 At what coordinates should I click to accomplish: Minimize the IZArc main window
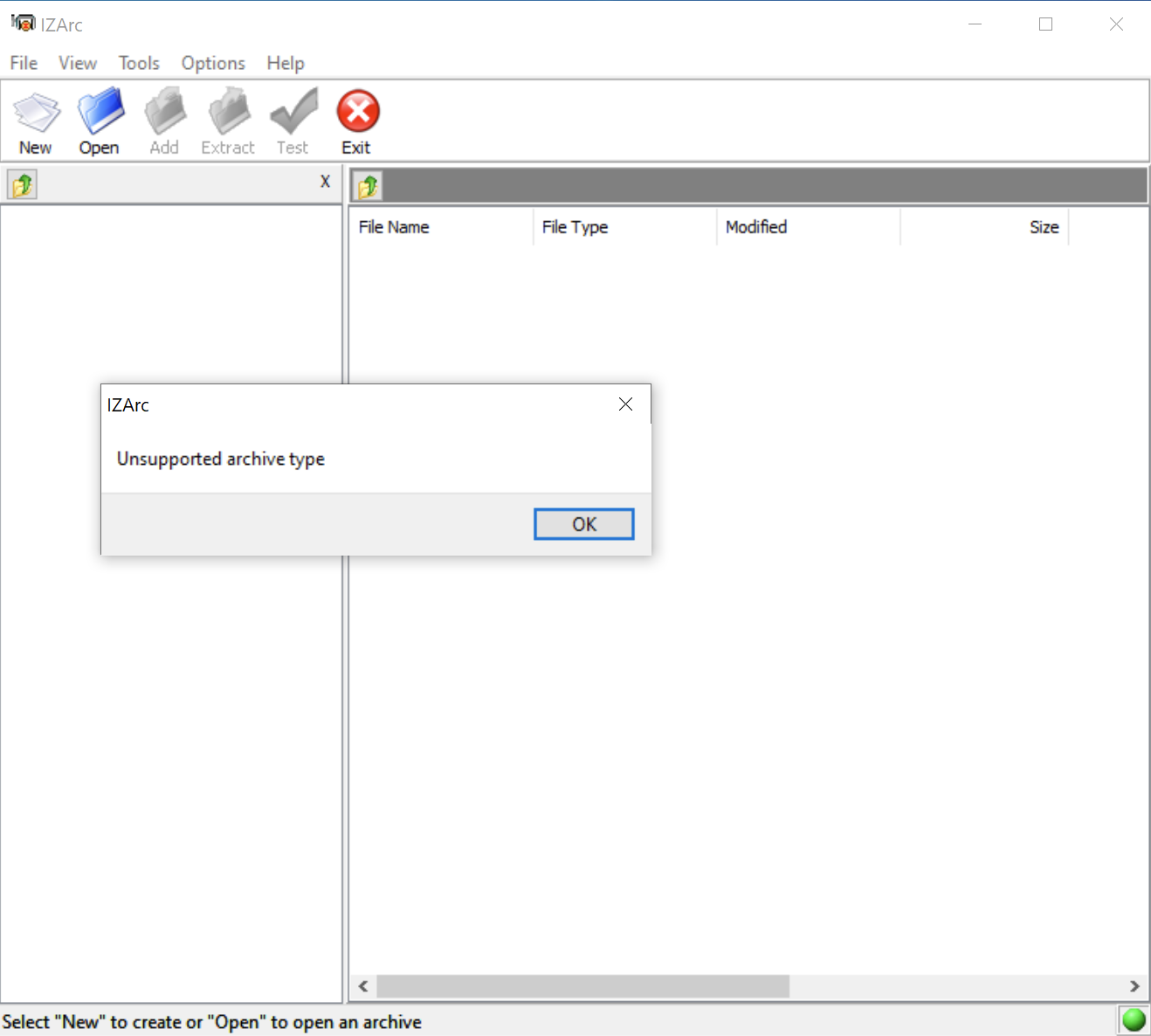point(975,24)
